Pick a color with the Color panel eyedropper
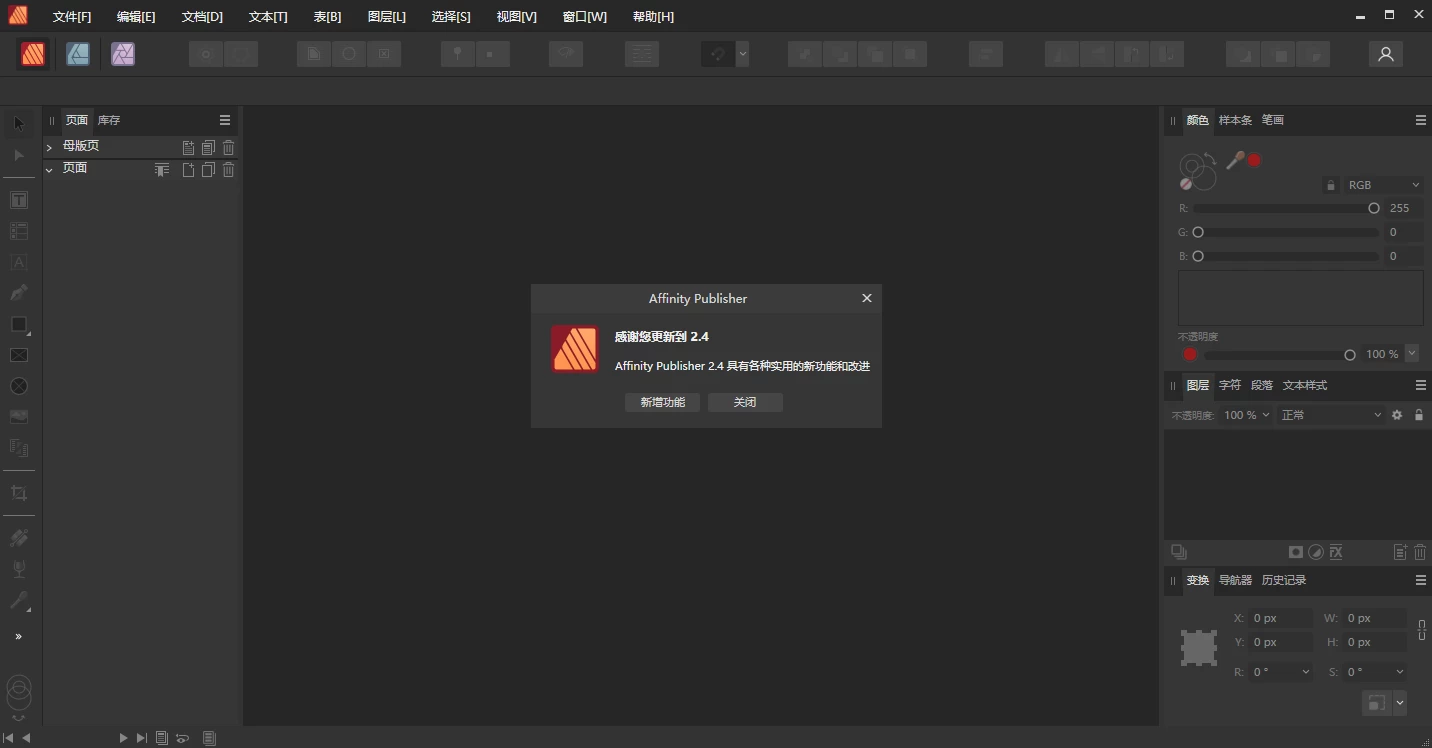The height and width of the screenshot is (748, 1432). (1236, 161)
